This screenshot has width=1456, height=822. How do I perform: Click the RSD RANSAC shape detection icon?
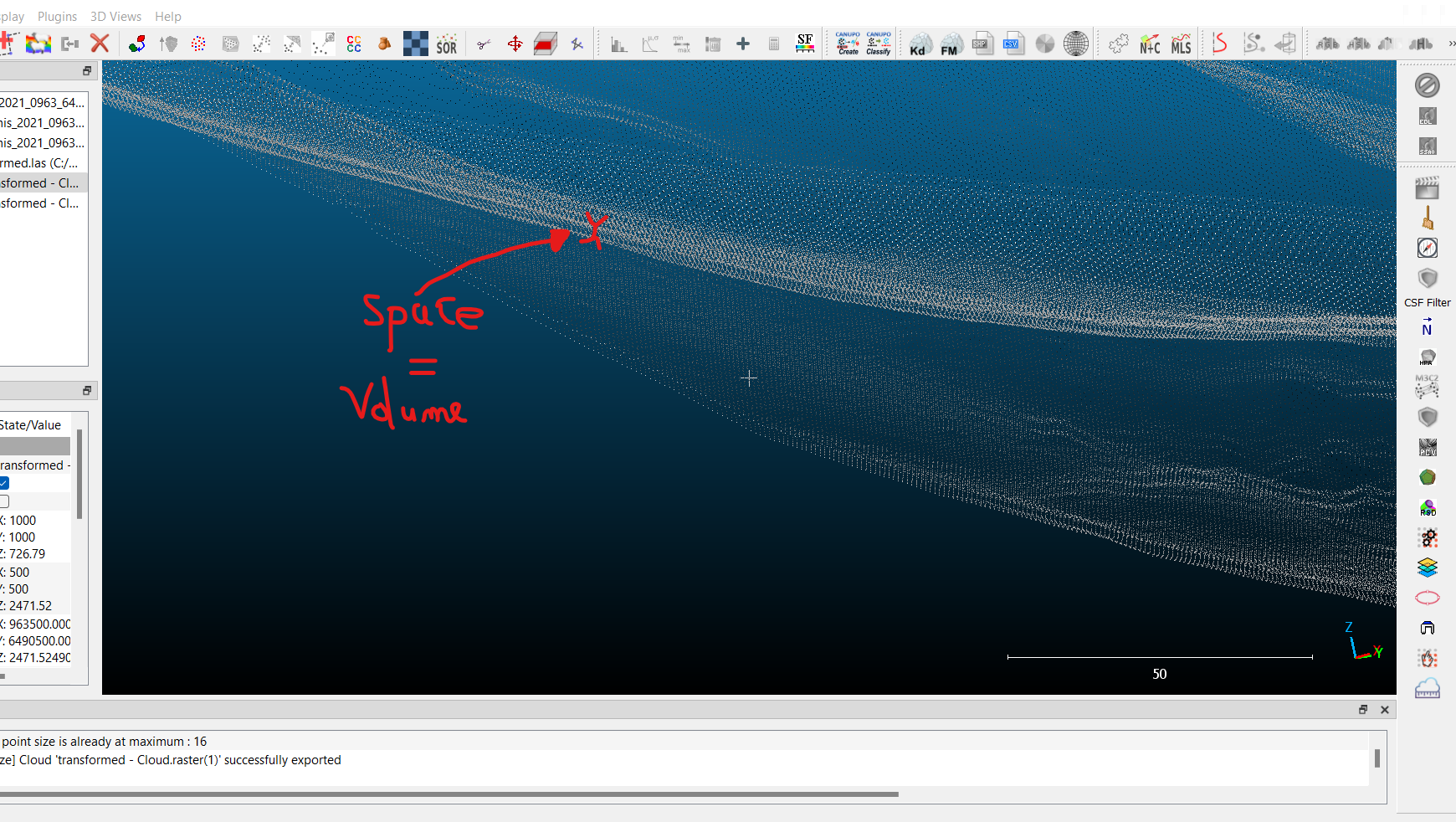(1428, 507)
